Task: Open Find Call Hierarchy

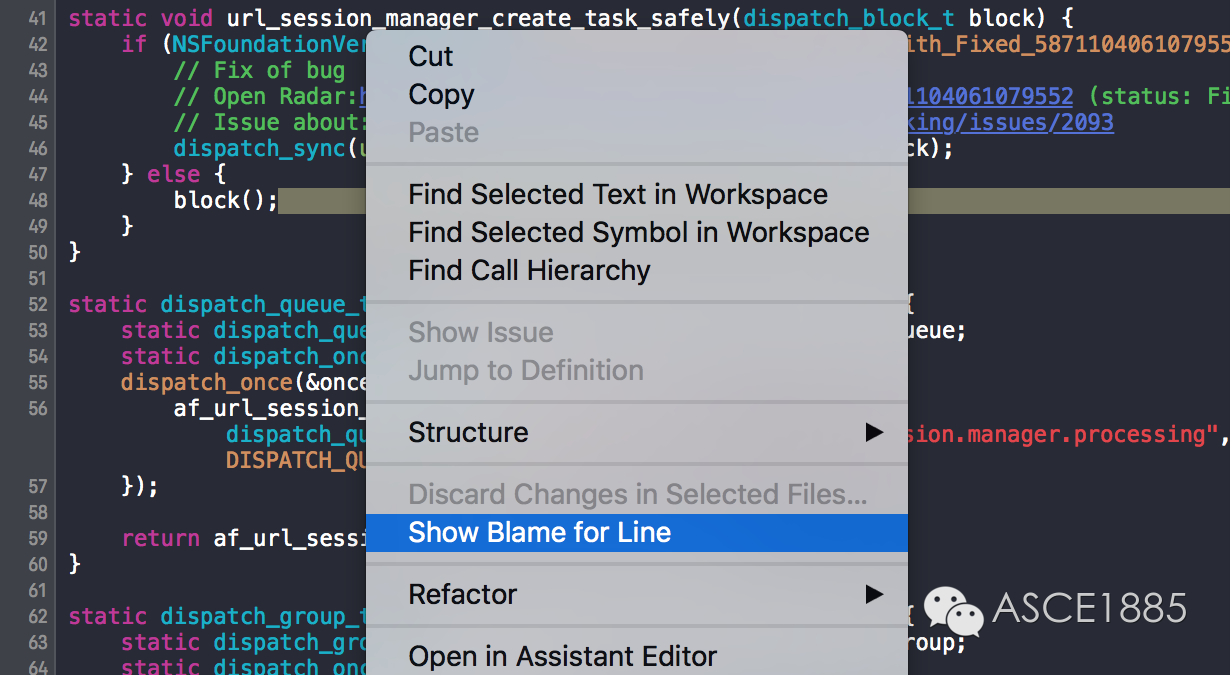Action: coord(529,271)
